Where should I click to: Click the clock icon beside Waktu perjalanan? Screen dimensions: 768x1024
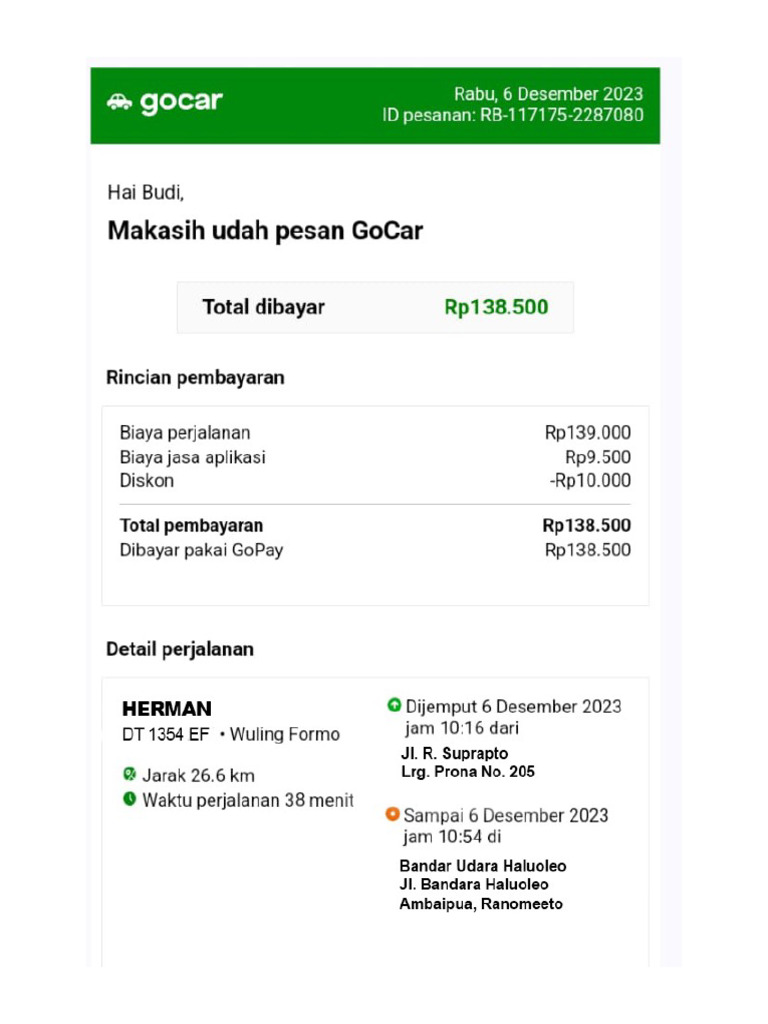[129, 799]
